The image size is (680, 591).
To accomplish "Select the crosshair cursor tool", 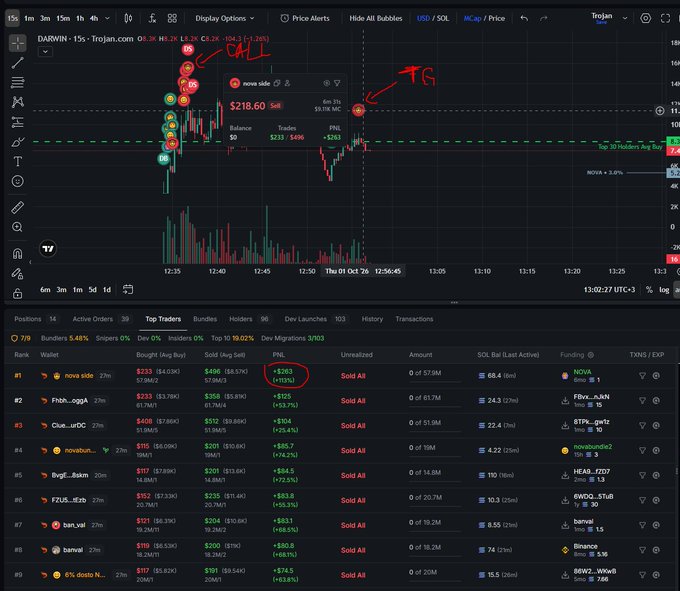I will (x=18, y=43).
